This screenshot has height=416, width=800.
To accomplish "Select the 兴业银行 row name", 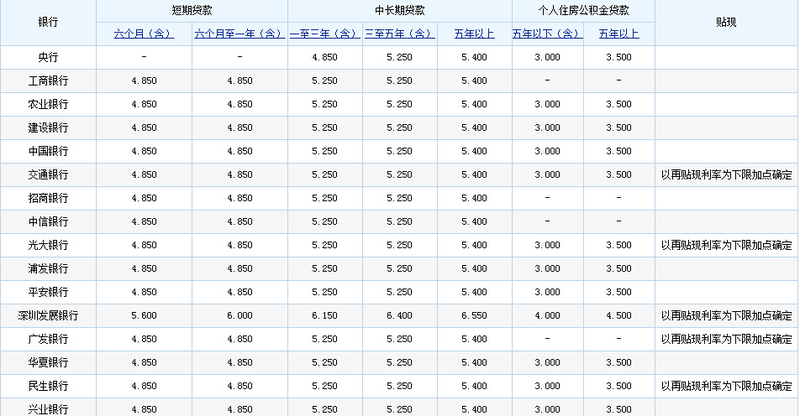I will click(48, 409).
